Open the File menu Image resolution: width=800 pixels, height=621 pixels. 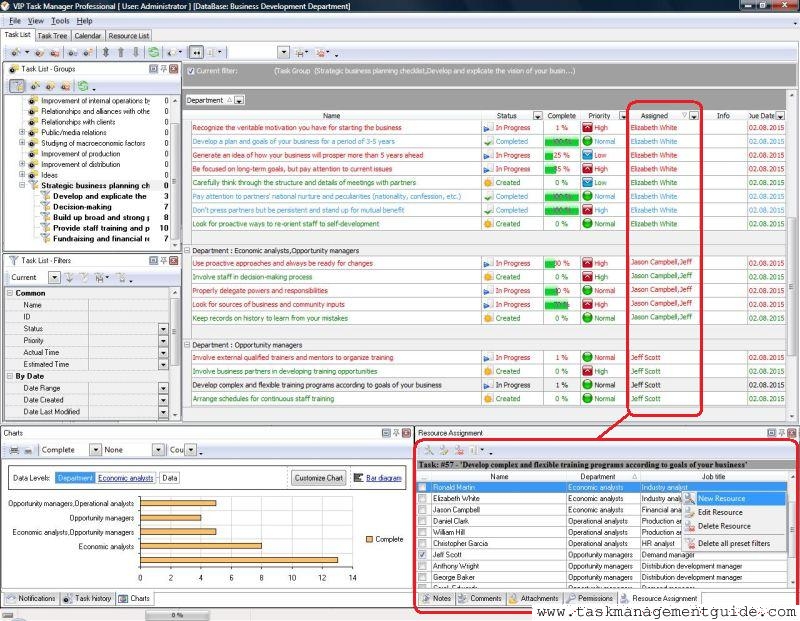click(x=15, y=21)
